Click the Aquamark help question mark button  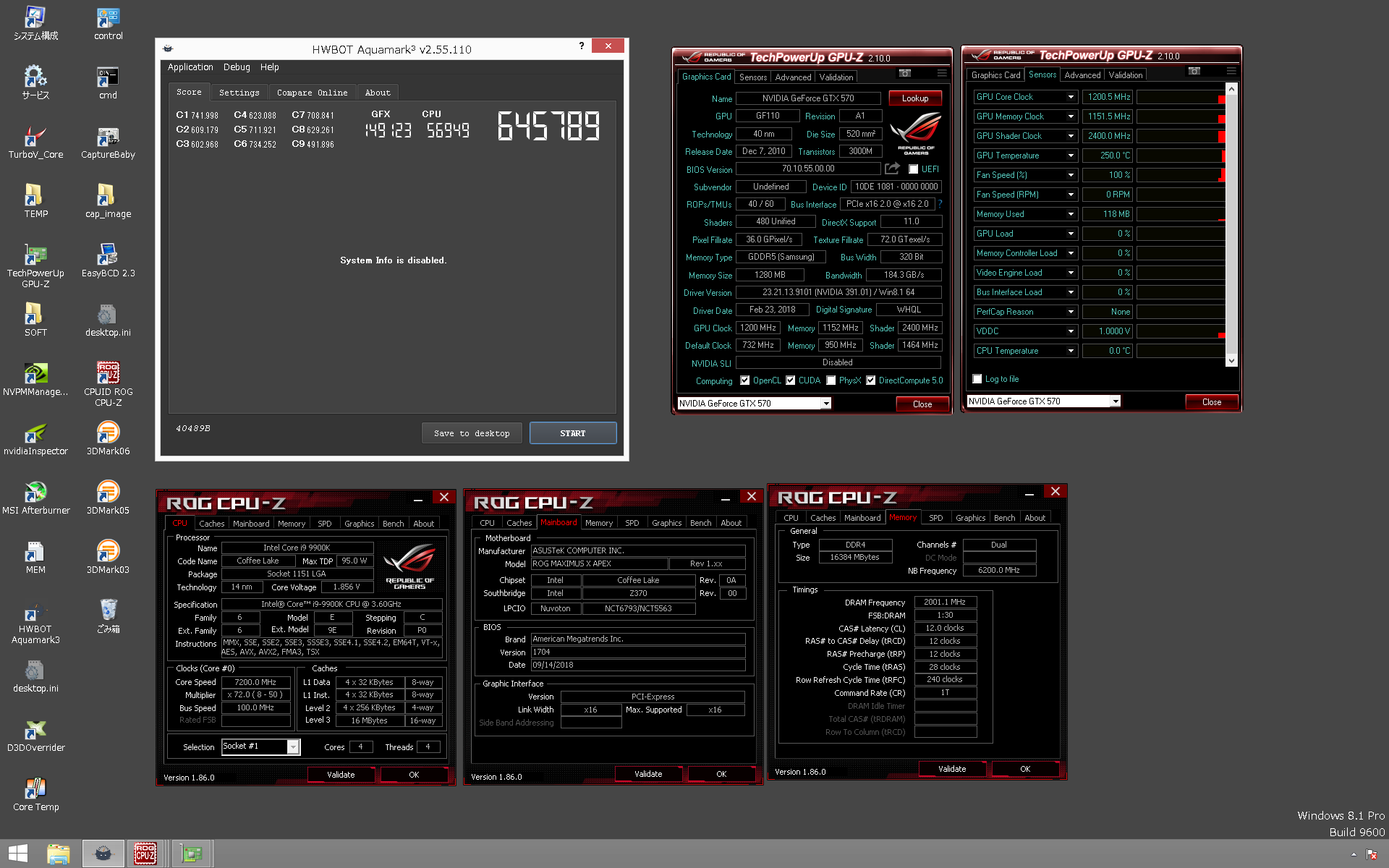pos(582,46)
